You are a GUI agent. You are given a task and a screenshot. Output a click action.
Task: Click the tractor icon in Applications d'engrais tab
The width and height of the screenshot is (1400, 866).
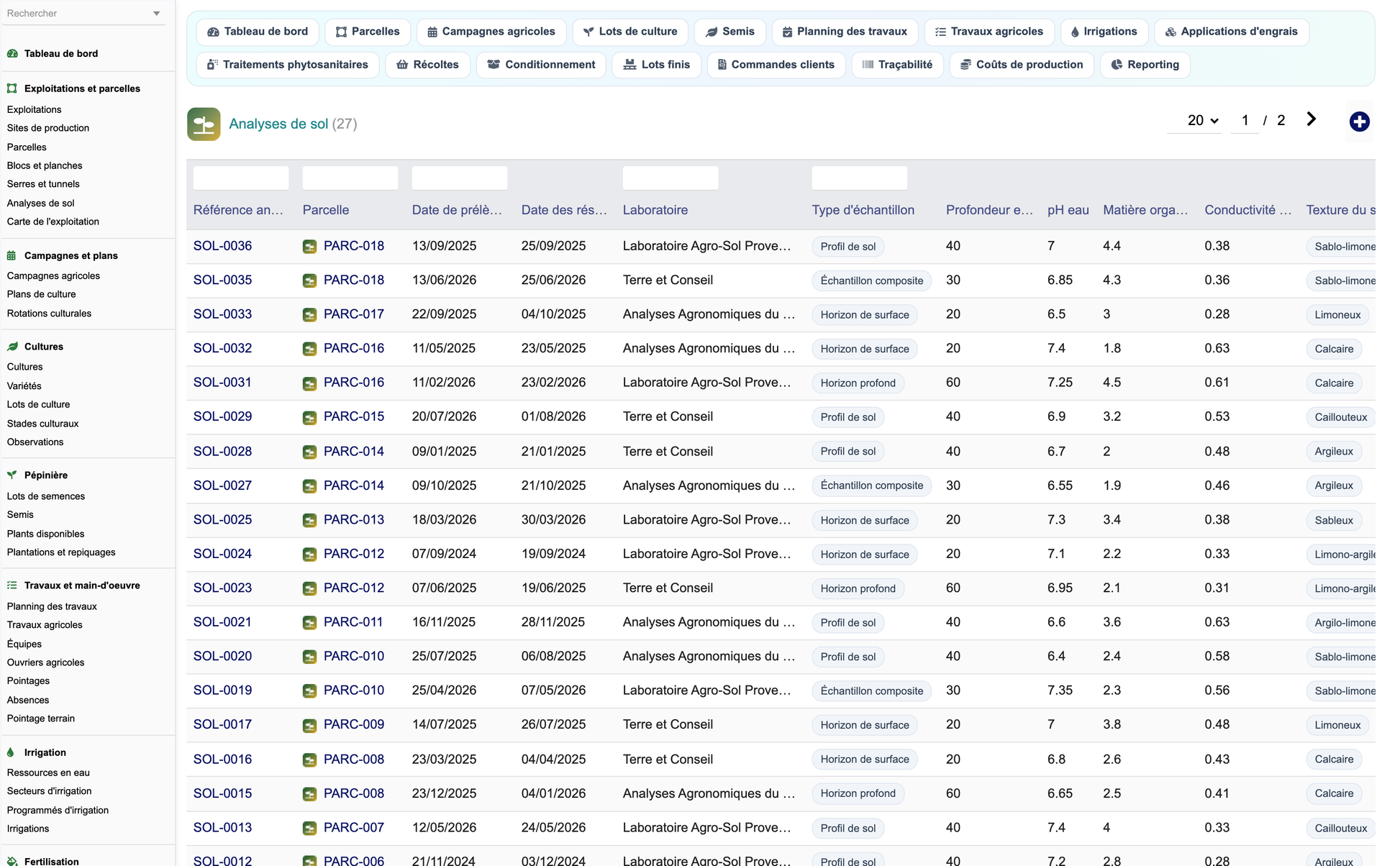(1171, 32)
